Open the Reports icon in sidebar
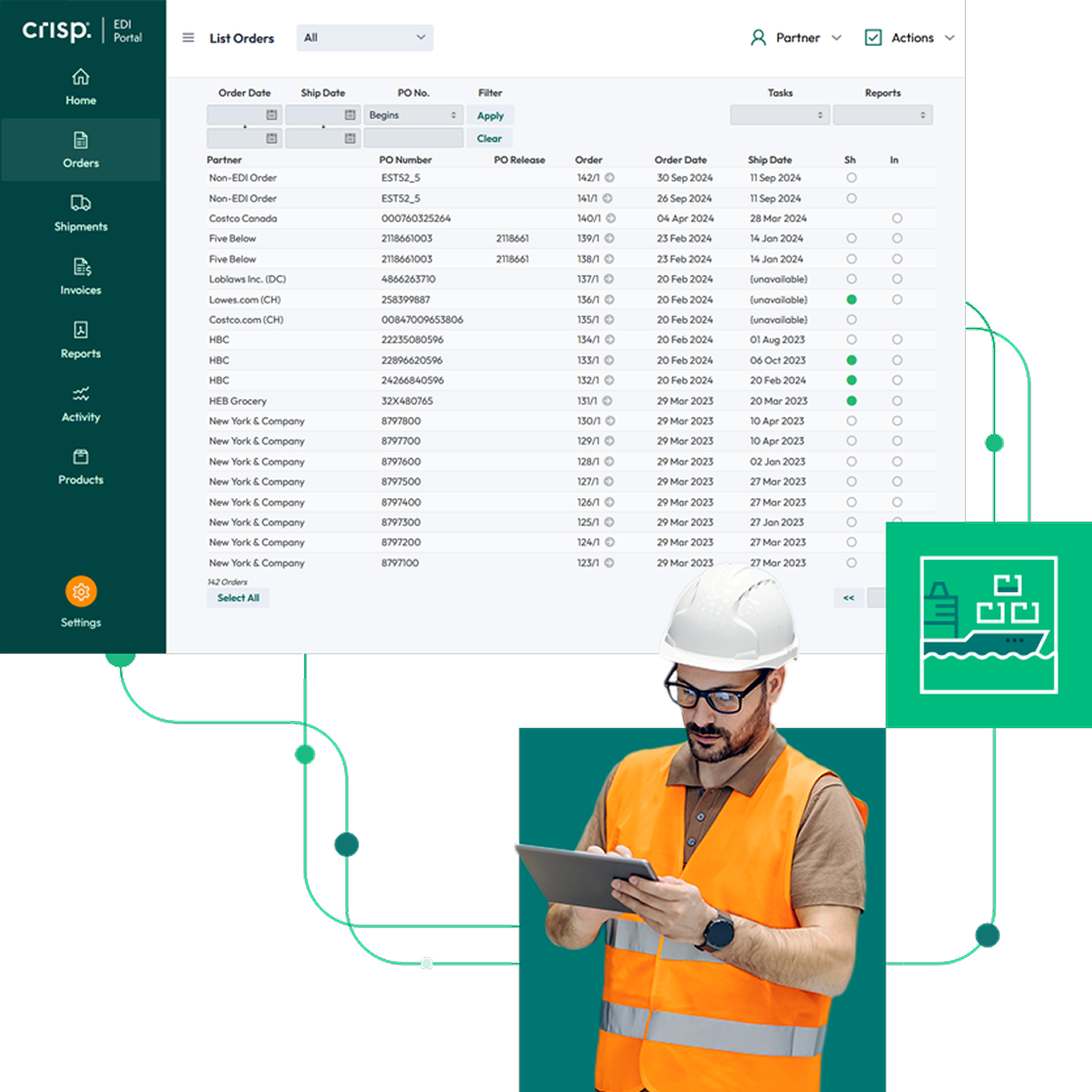This screenshot has width=1092, height=1092. coord(81,331)
